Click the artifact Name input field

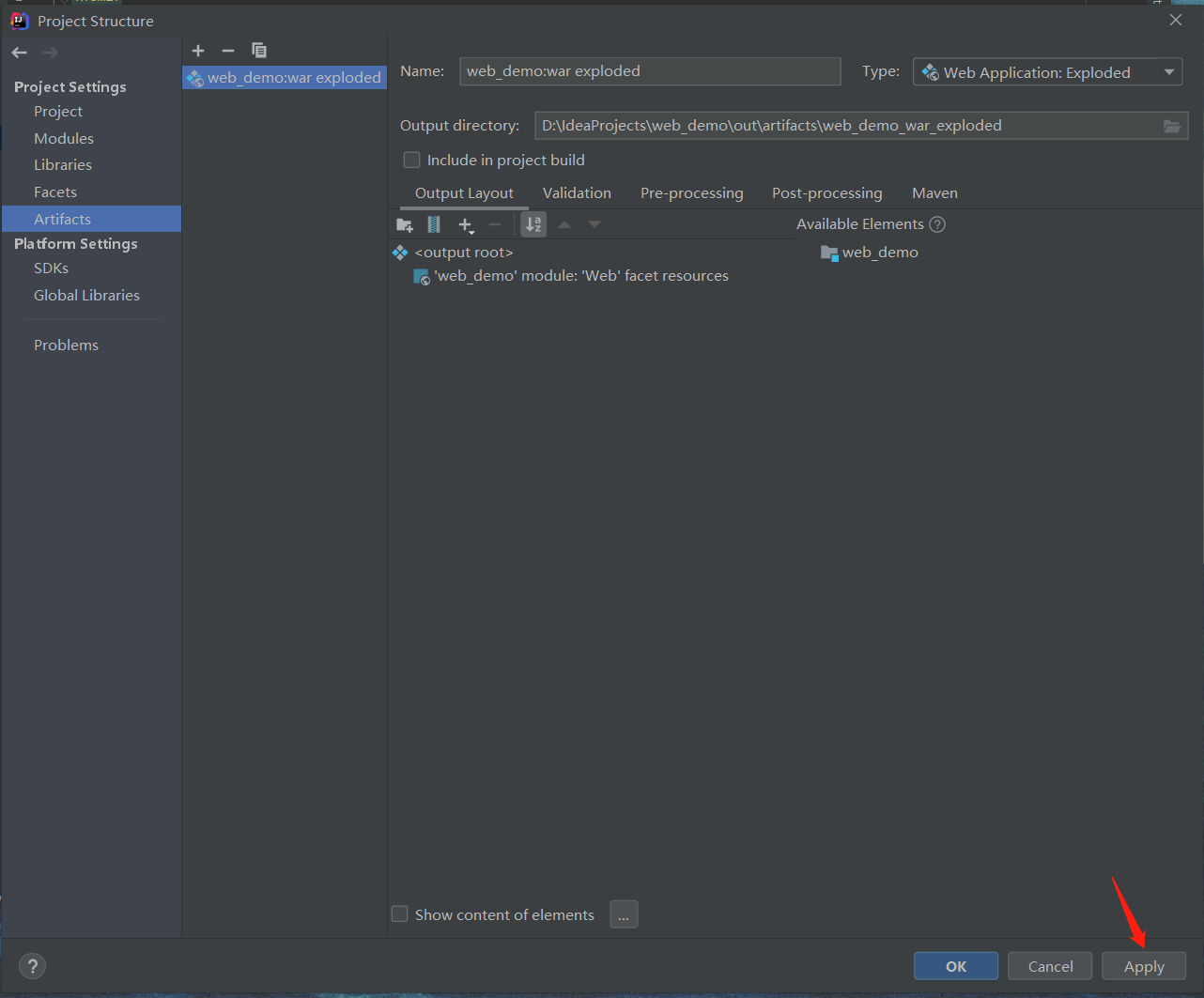pyautogui.click(x=650, y=71)
